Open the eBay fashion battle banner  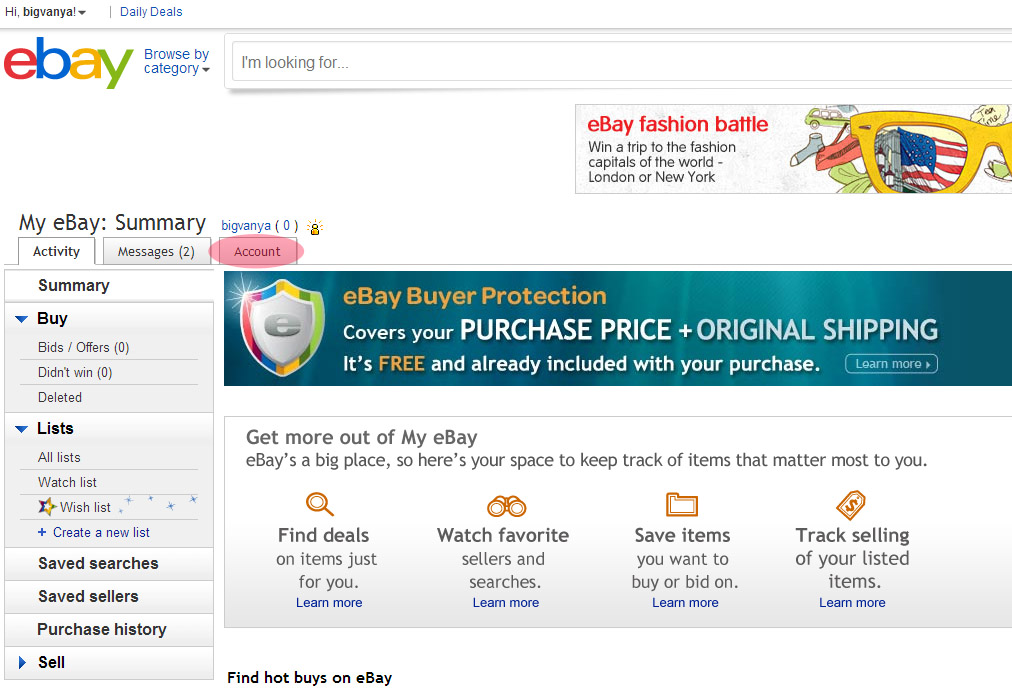792,149
